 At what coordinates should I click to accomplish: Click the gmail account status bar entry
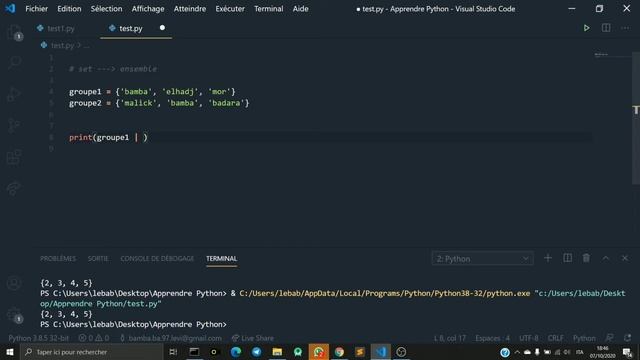(171, 338)
